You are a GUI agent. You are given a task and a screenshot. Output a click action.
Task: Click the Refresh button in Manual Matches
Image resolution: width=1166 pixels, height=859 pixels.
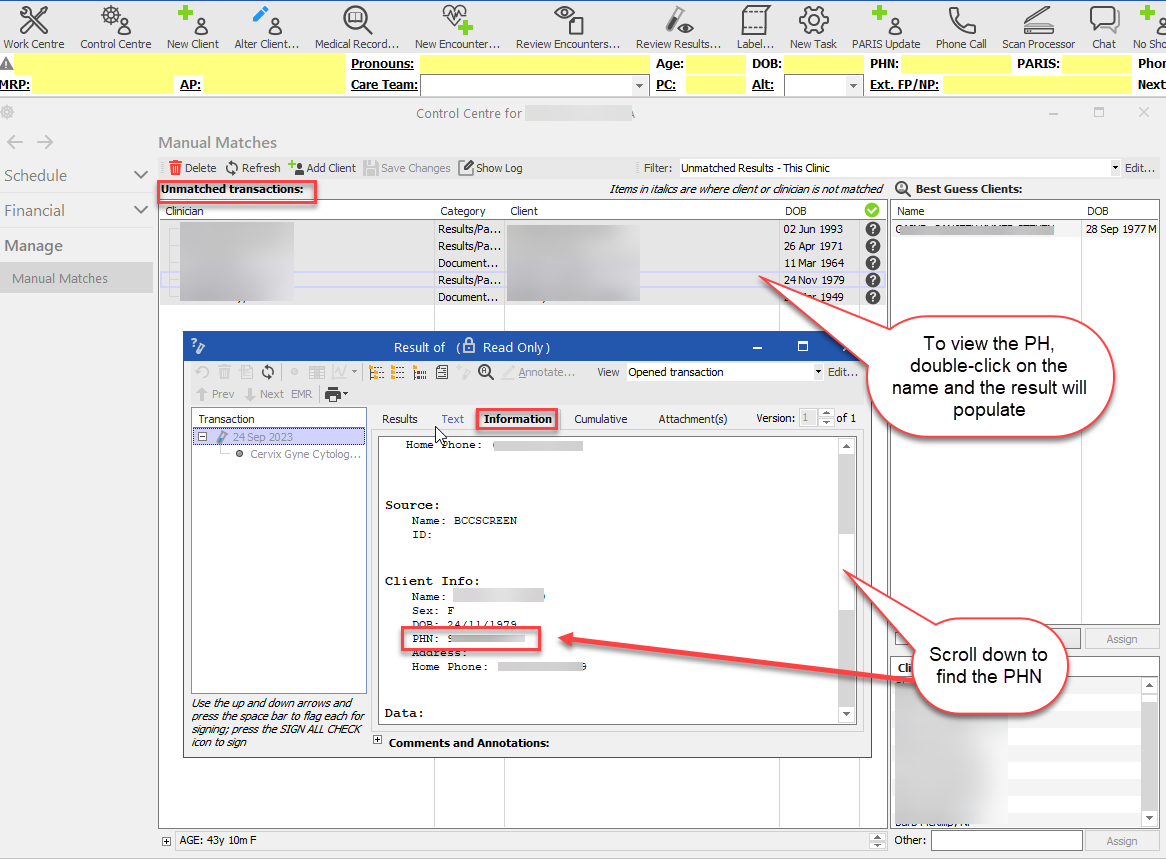click(252, 168)
